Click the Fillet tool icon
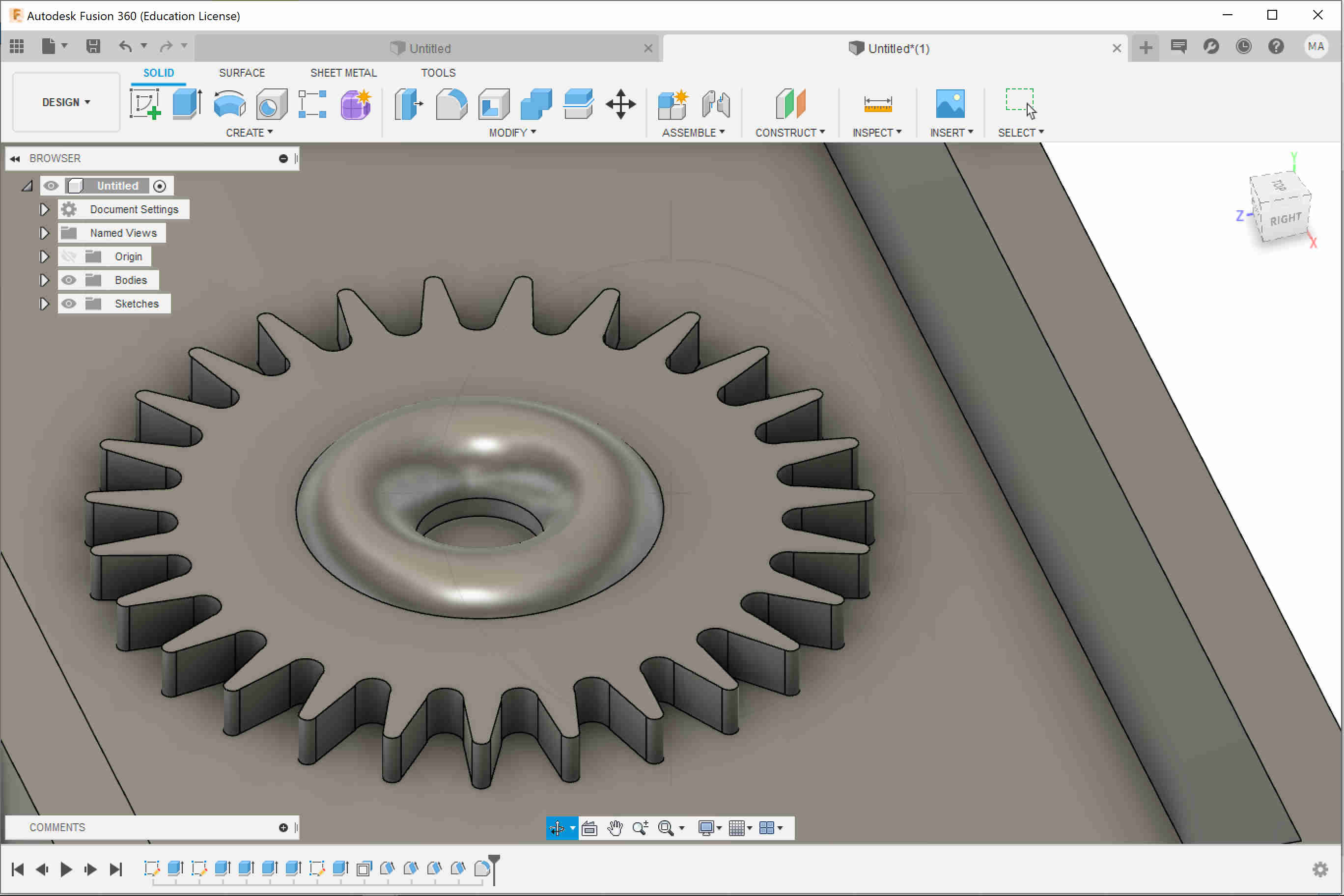 point(451,104)
